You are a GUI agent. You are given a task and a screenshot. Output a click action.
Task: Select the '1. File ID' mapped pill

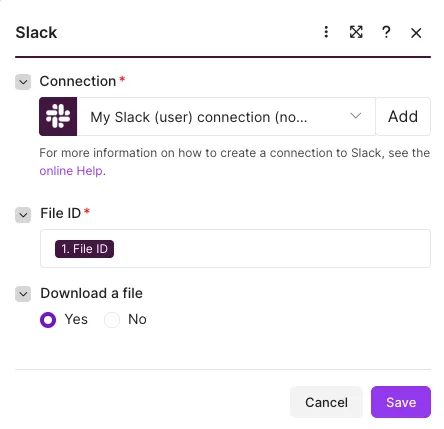coord(84,249)
